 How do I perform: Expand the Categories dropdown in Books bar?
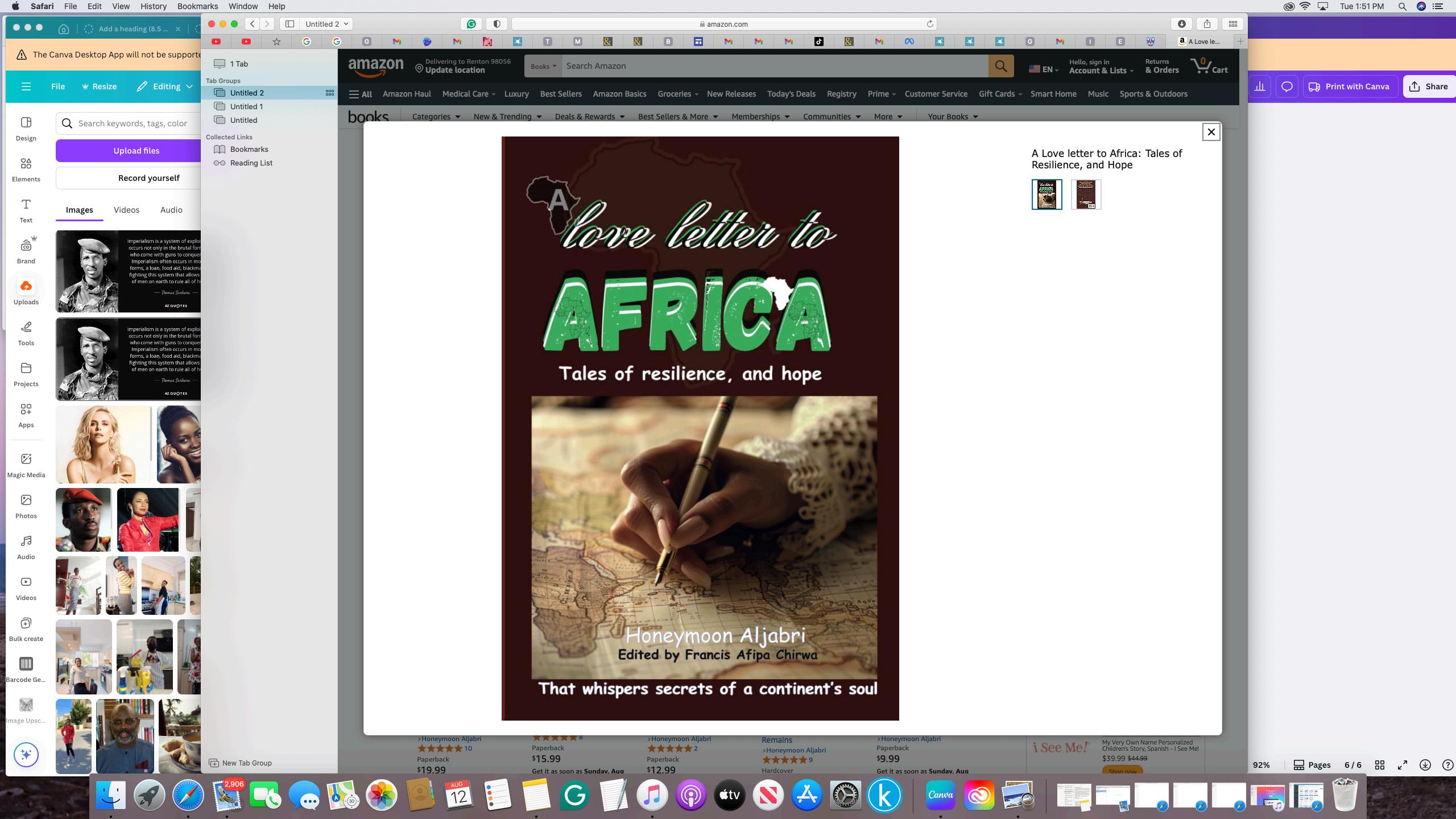point(436,117)
